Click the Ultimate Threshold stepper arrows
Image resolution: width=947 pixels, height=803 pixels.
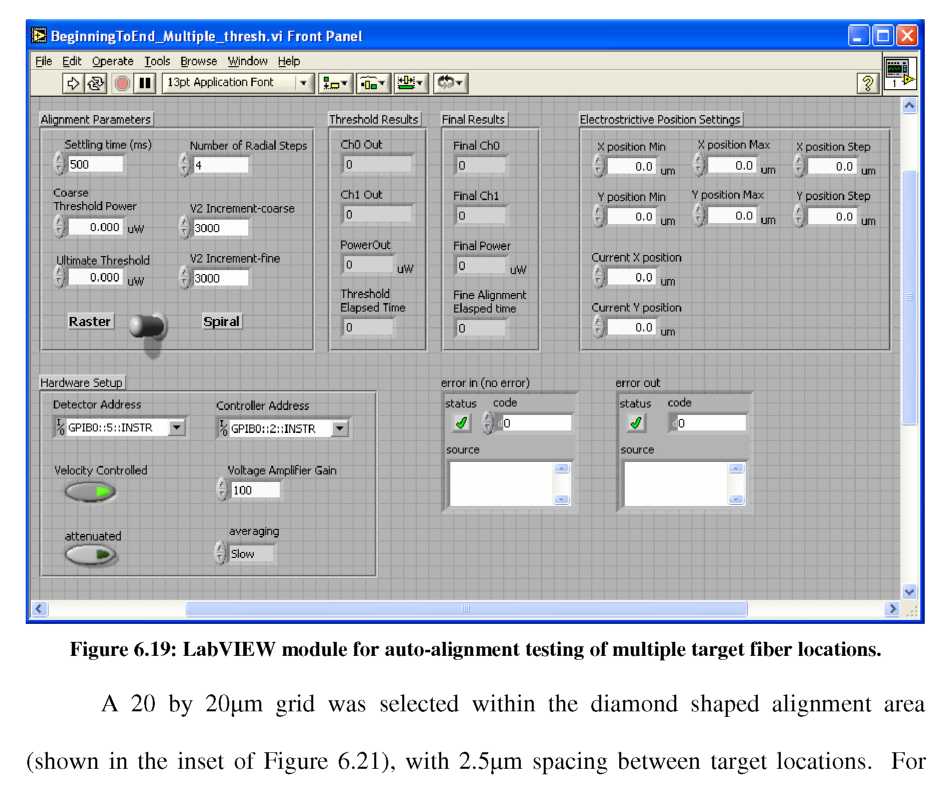(x=59, y=277)
